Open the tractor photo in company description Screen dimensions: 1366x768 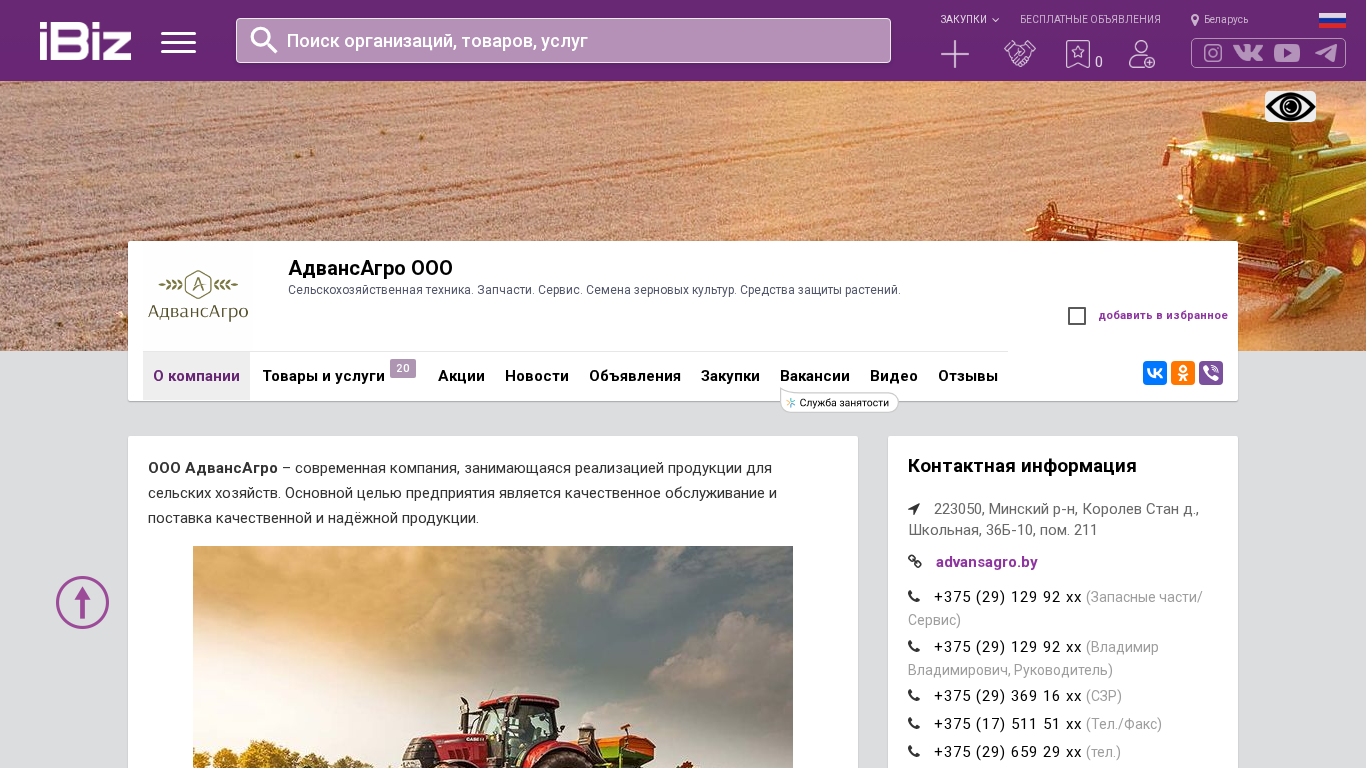point(493,657)
